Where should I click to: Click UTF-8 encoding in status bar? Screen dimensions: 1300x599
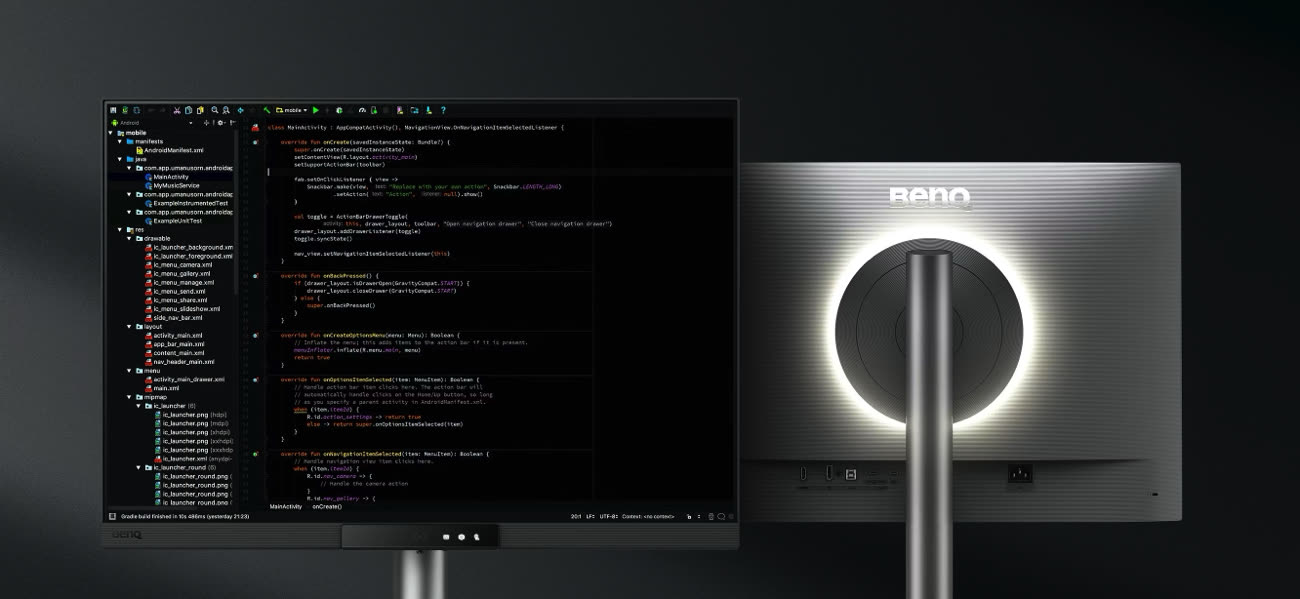point(608,517)
